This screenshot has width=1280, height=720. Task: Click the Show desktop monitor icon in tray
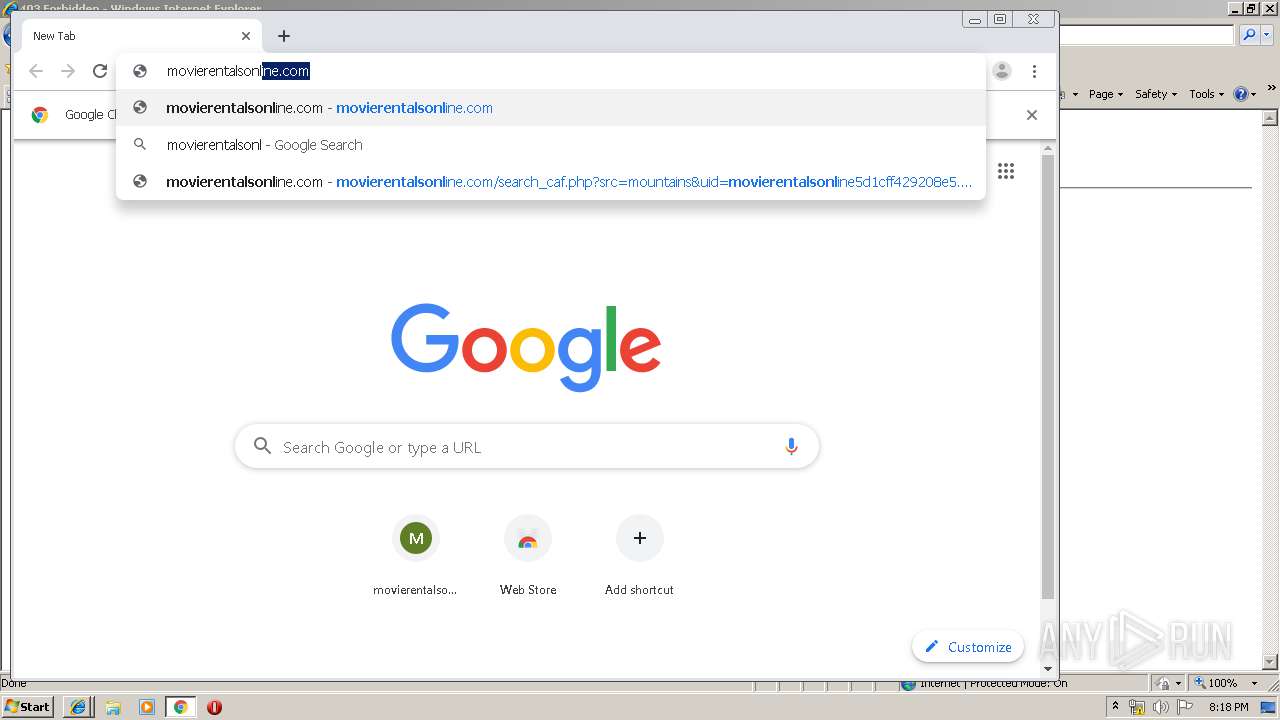tap(1268, 707)
